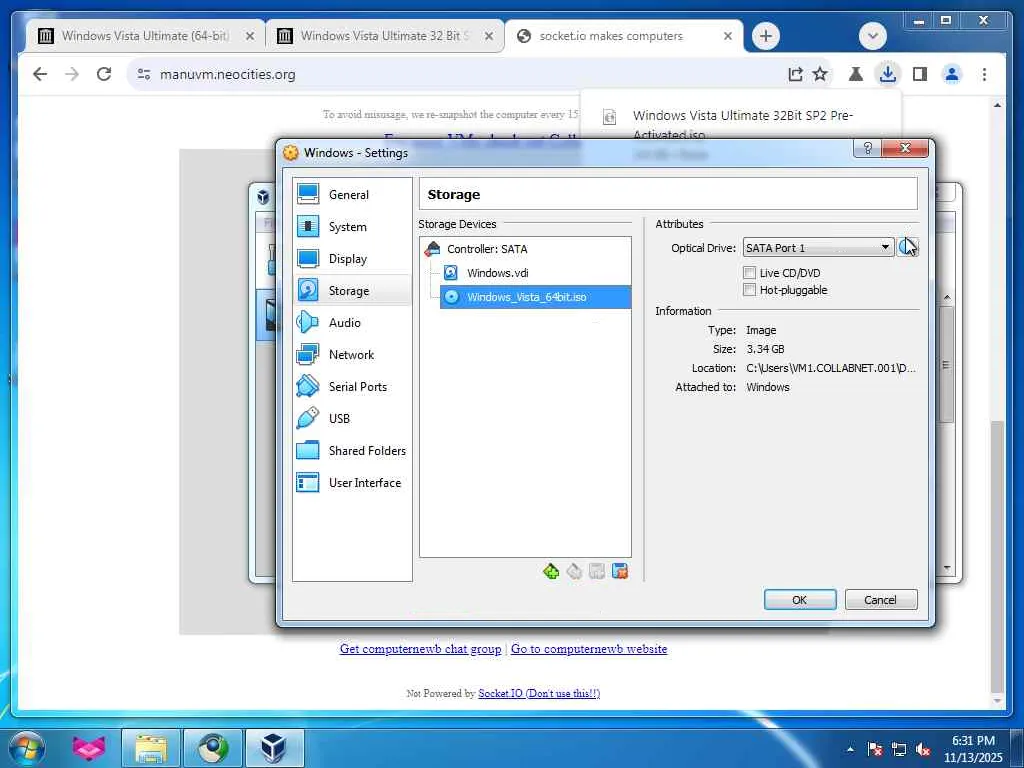Toggle the Chrome side panel
Image resolution: width=1024 pixels, height=768 pixels.
click(920, 74)
